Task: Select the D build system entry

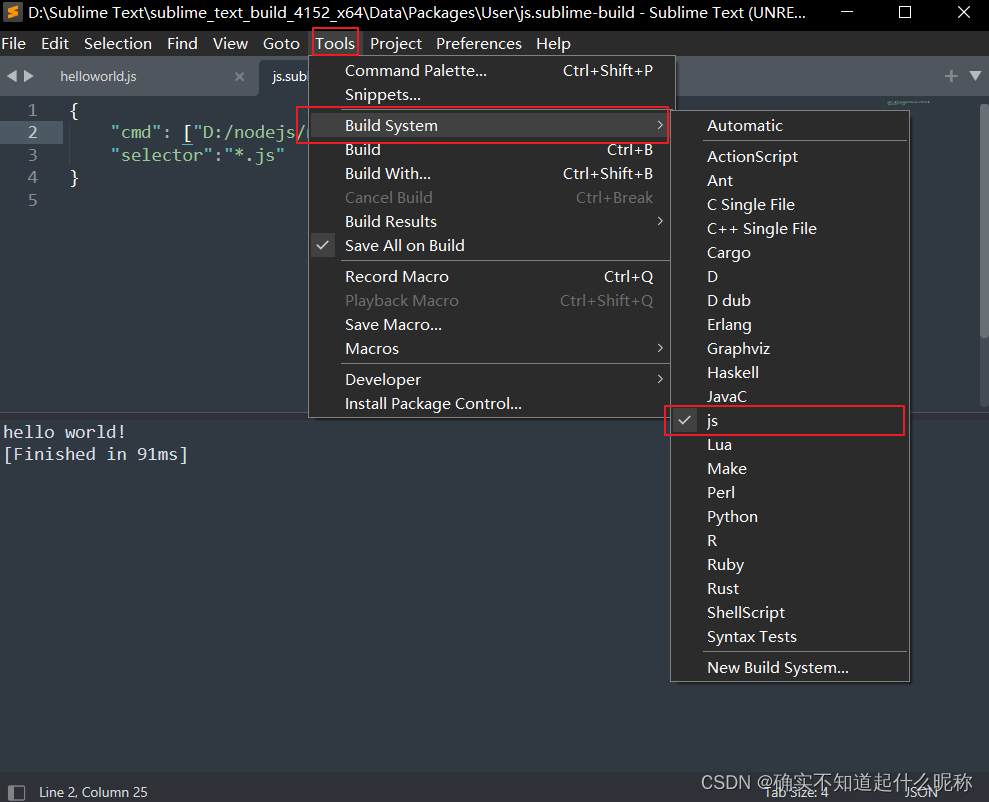Action: coord(790,276)
